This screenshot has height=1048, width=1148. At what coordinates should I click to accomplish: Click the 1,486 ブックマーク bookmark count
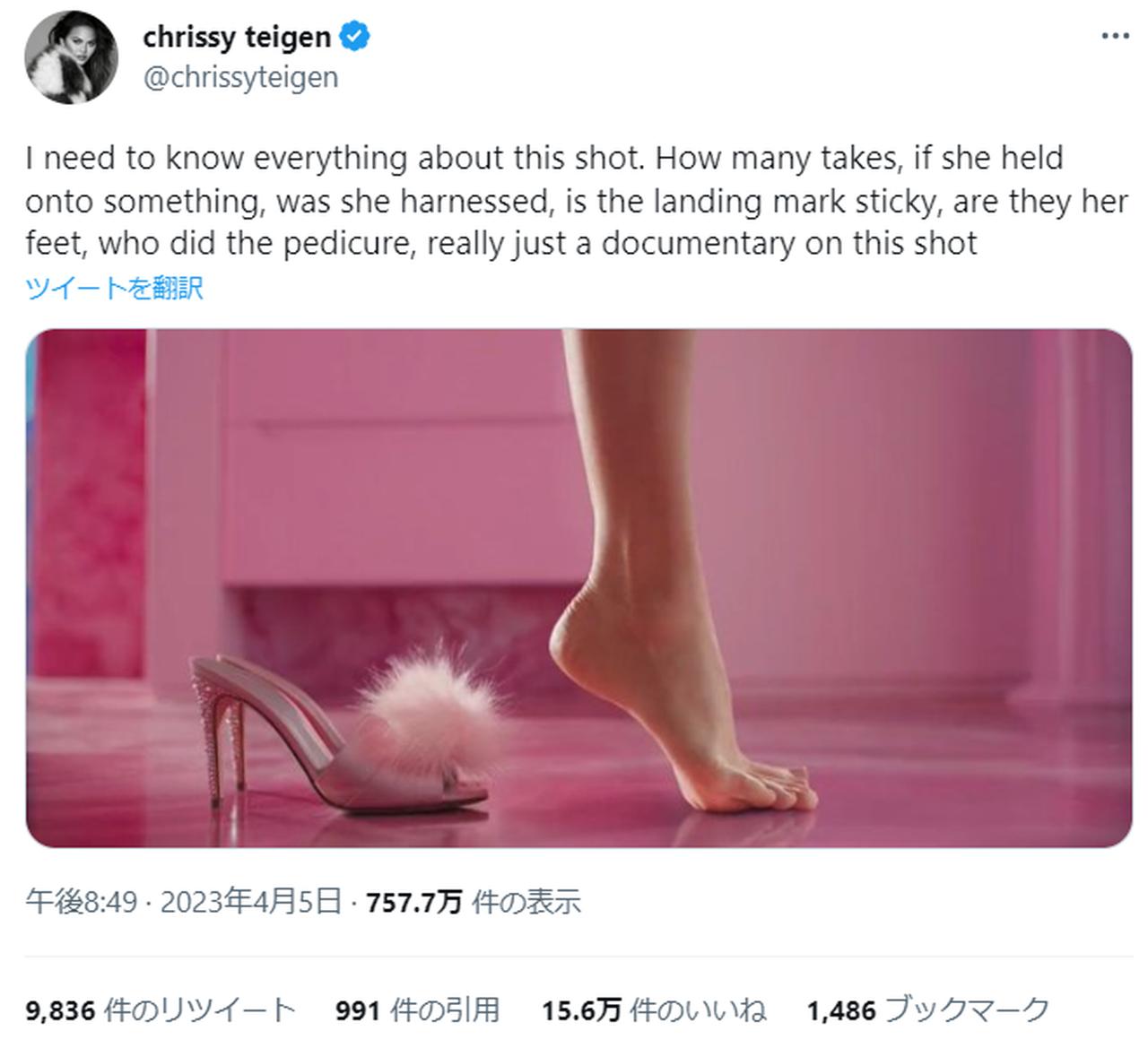click(x=927, y=1010)
